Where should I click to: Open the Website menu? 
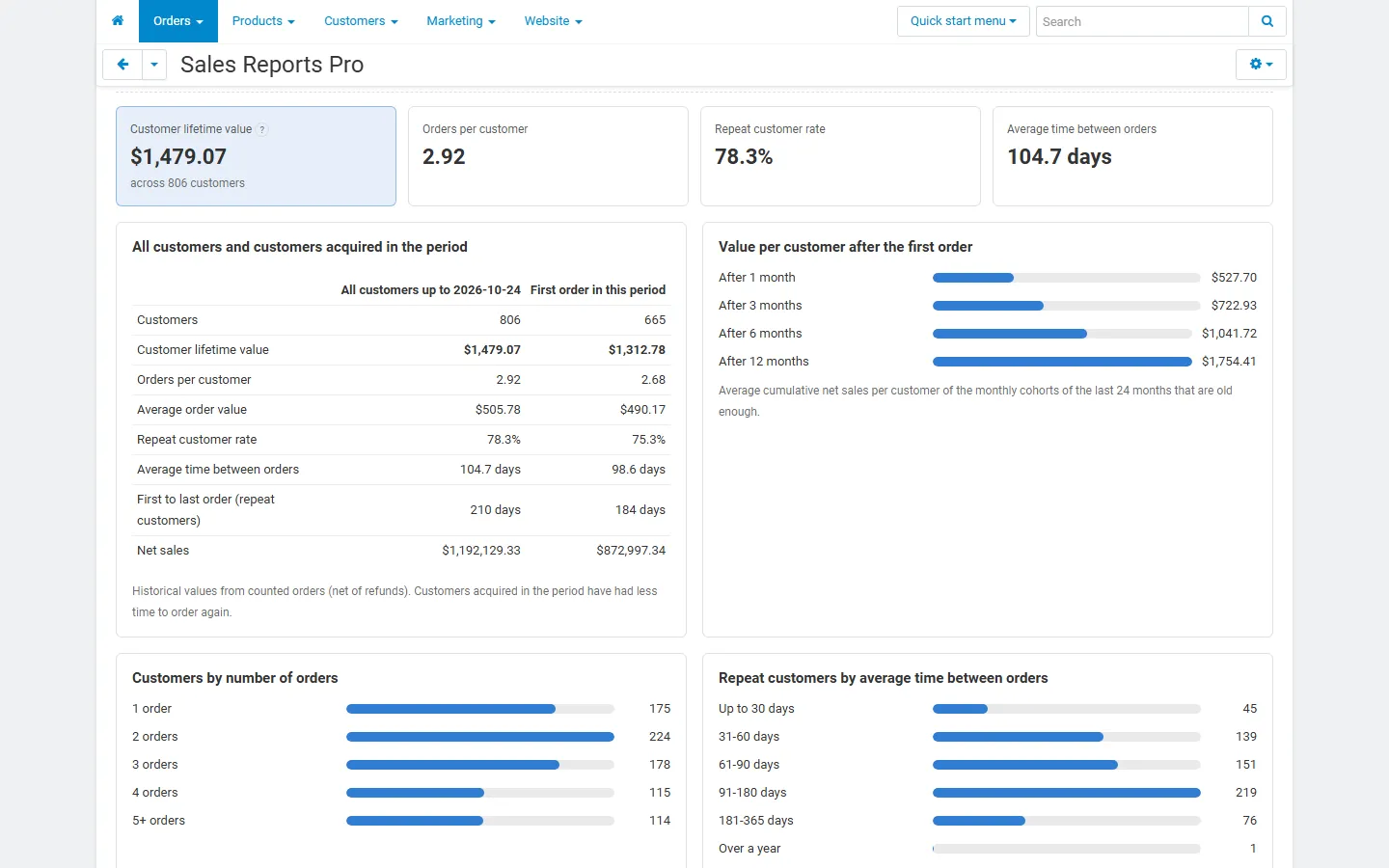tap(554, 21)
